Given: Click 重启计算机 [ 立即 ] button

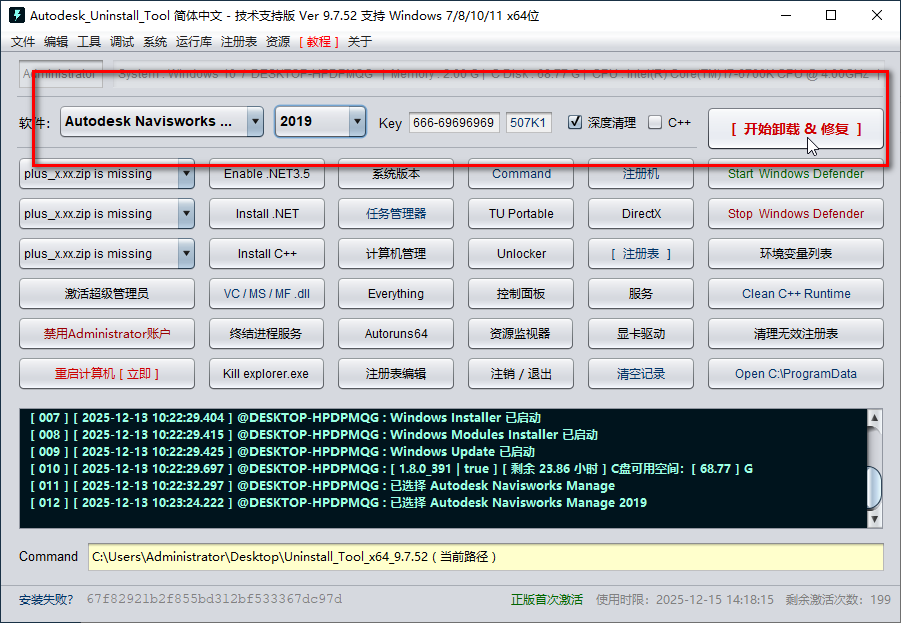Looking at the screenshot, I should (x=107, y=374).
